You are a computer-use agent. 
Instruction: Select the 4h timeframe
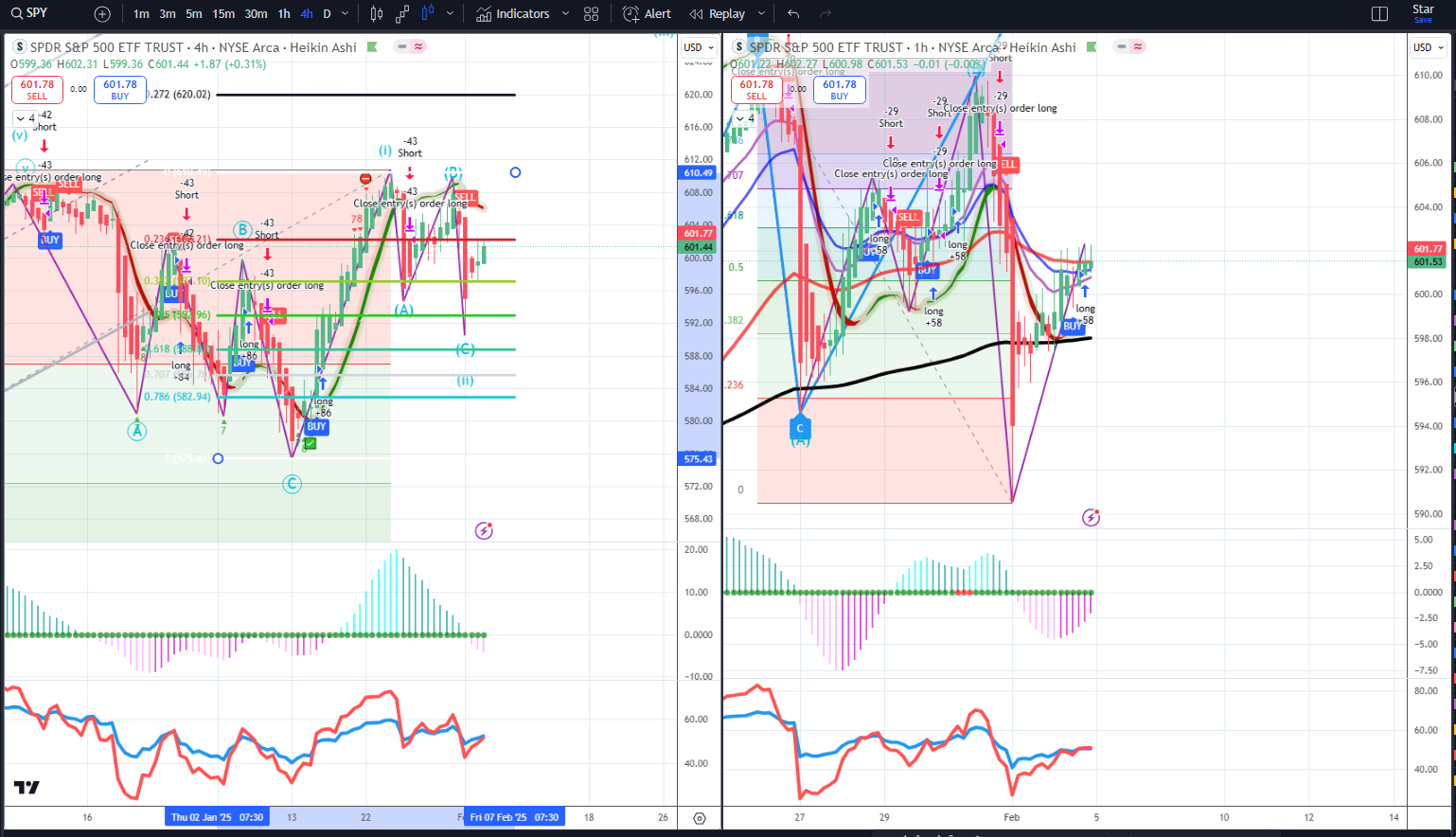click(307, 14)
